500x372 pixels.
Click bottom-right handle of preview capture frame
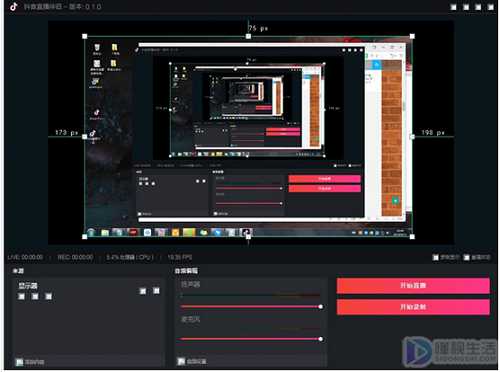point(412,237)
